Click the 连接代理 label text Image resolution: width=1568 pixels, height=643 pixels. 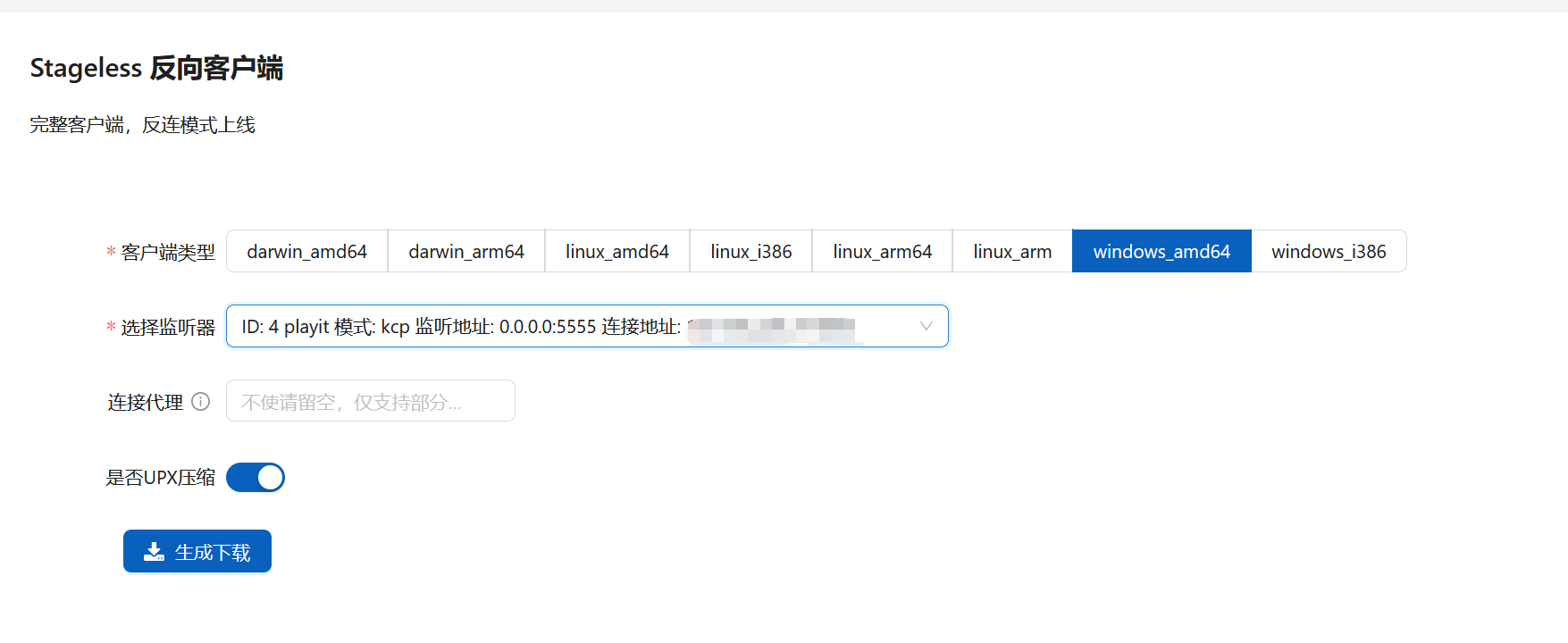click(x=145, y=403)
